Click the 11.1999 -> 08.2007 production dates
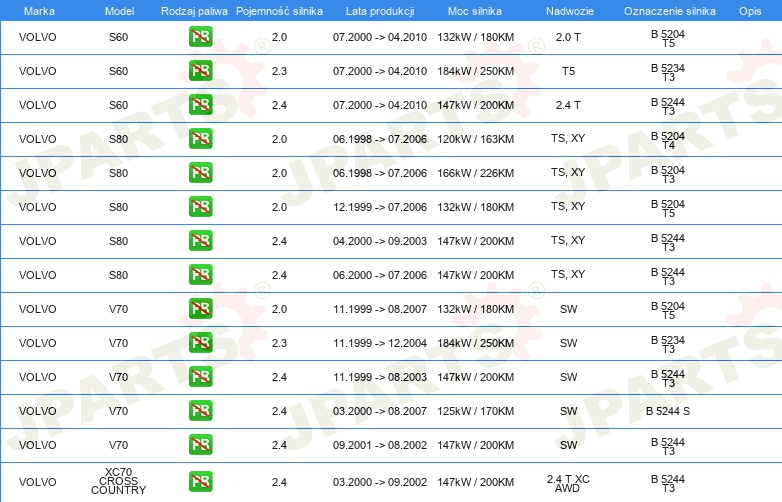 click(380, 309)
